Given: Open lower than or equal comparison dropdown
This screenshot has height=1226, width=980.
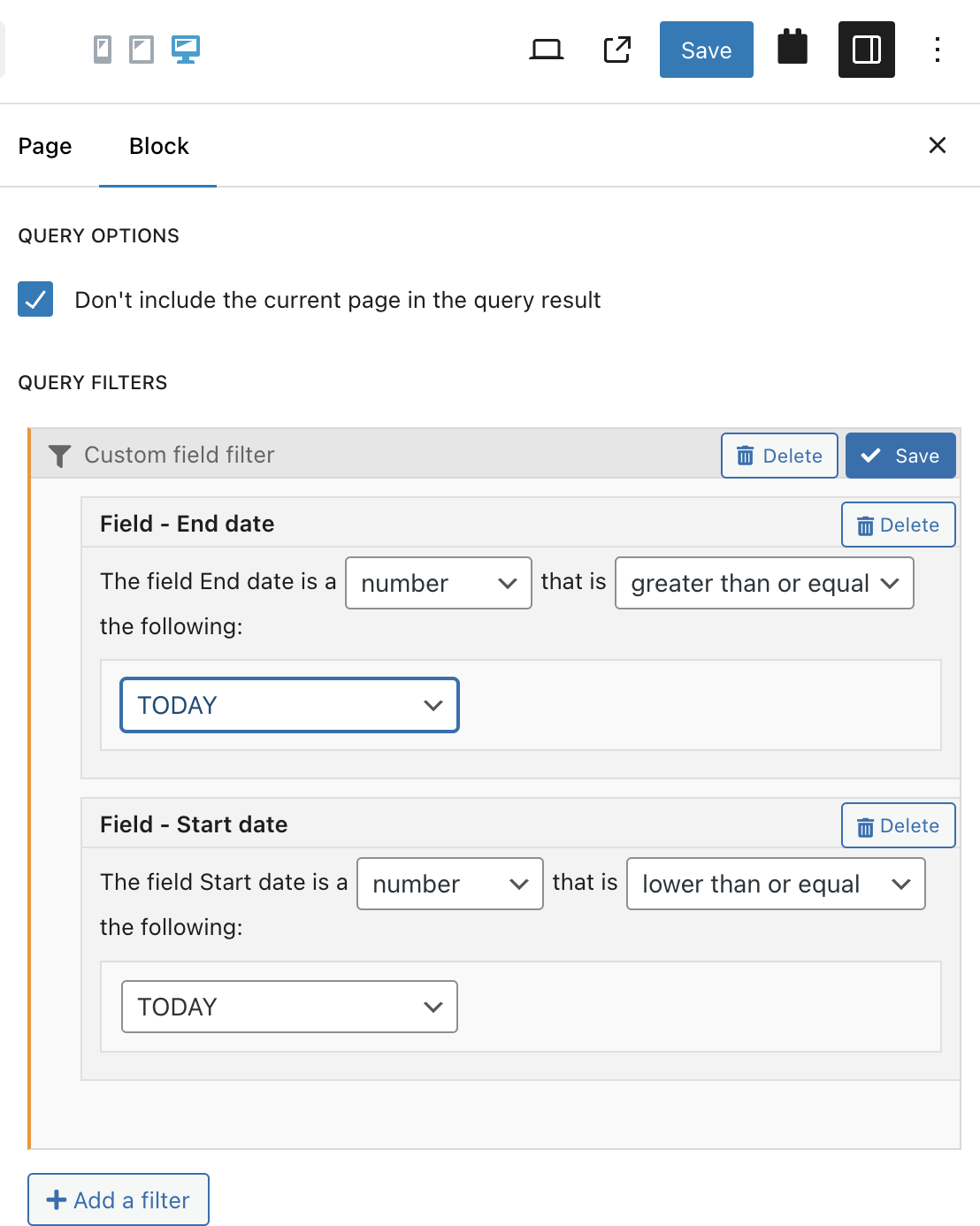Looking at the screenshot, I should point(775,884).
